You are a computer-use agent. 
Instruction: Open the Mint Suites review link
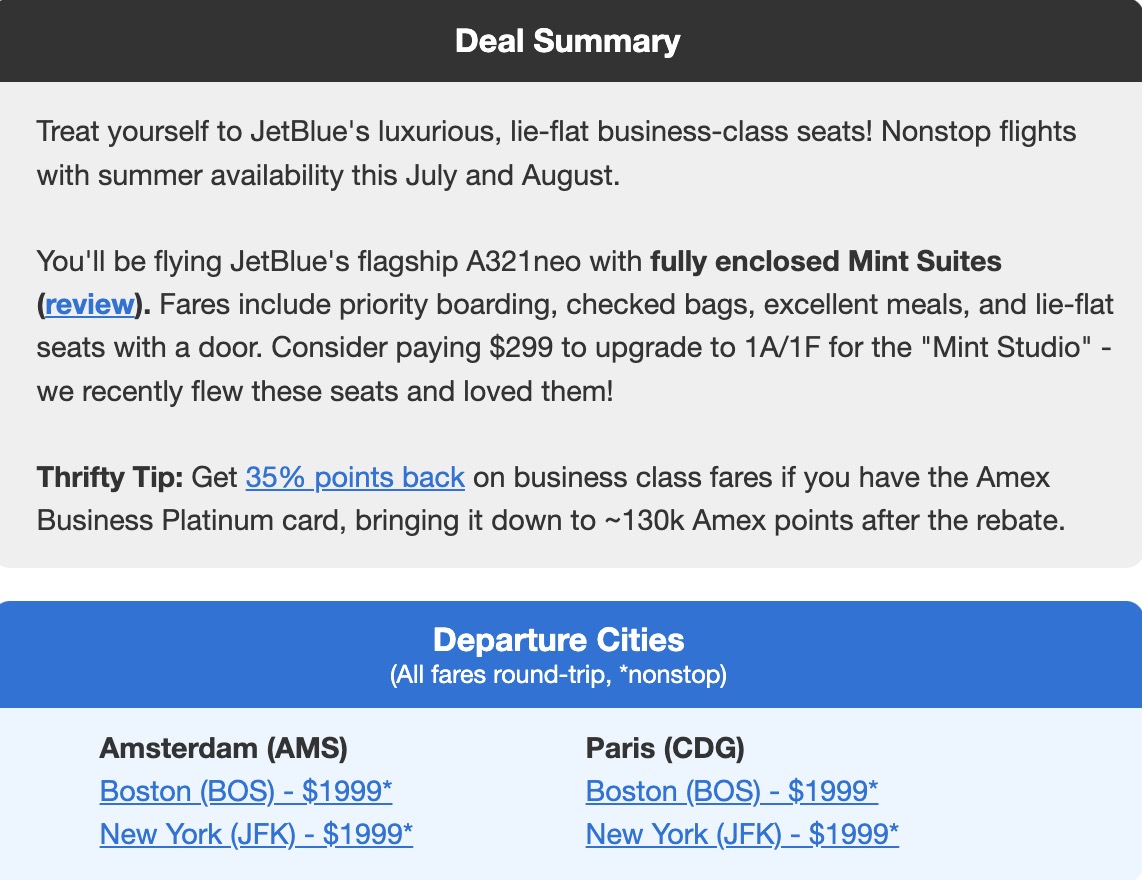pos(89,304)
